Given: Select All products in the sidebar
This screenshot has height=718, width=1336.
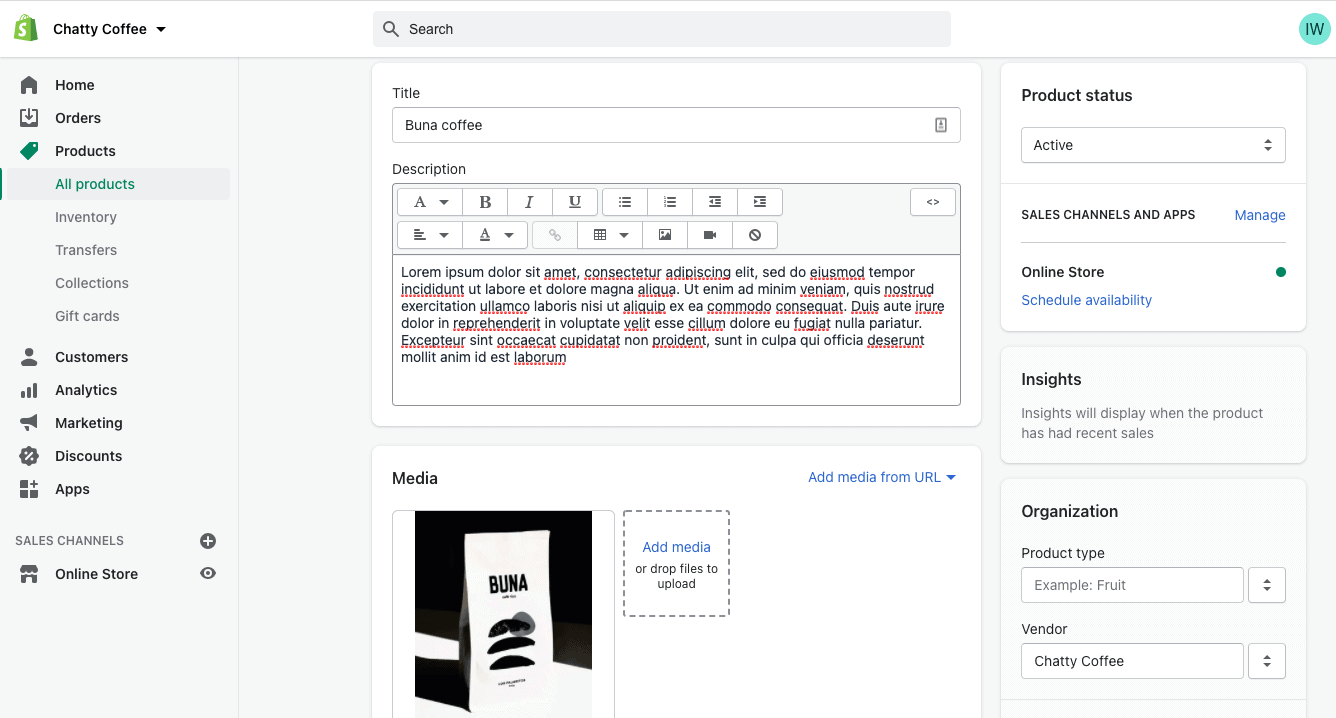Looking at the screenshot, I should point(95,184).
